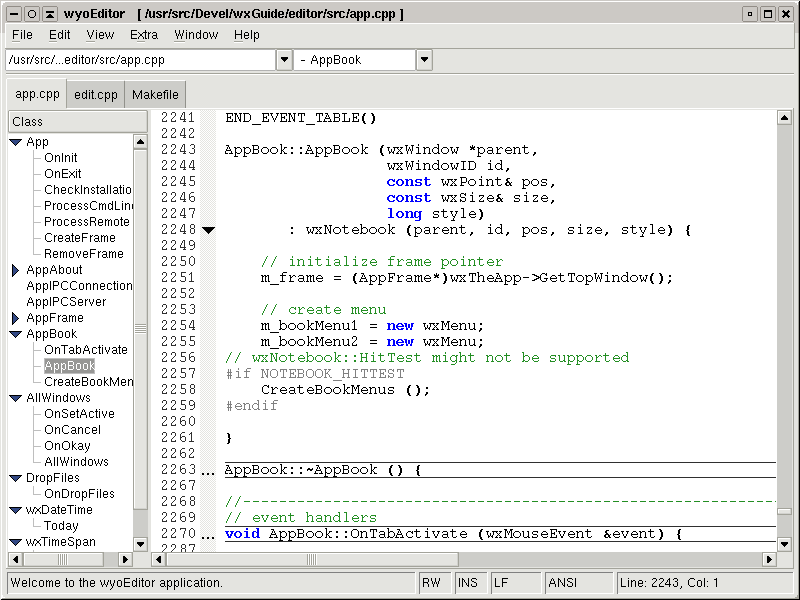
Task: Select OnExit in the class tree
Action: pyautogui.click(x=63, y=173)
